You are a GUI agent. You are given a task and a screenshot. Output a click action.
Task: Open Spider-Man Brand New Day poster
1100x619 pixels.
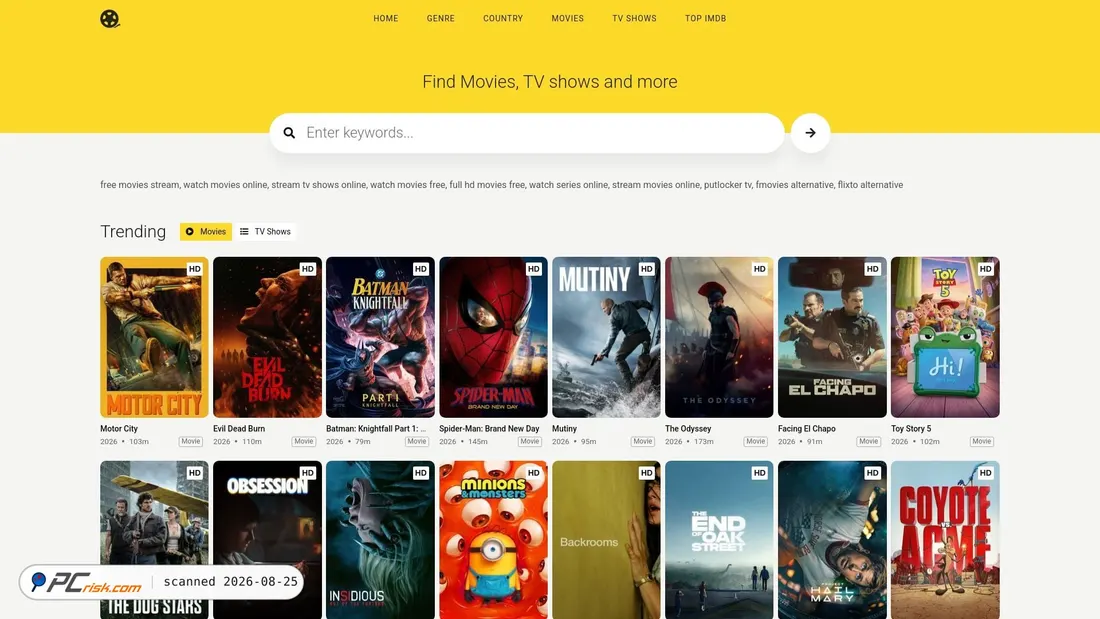point(493,337)
